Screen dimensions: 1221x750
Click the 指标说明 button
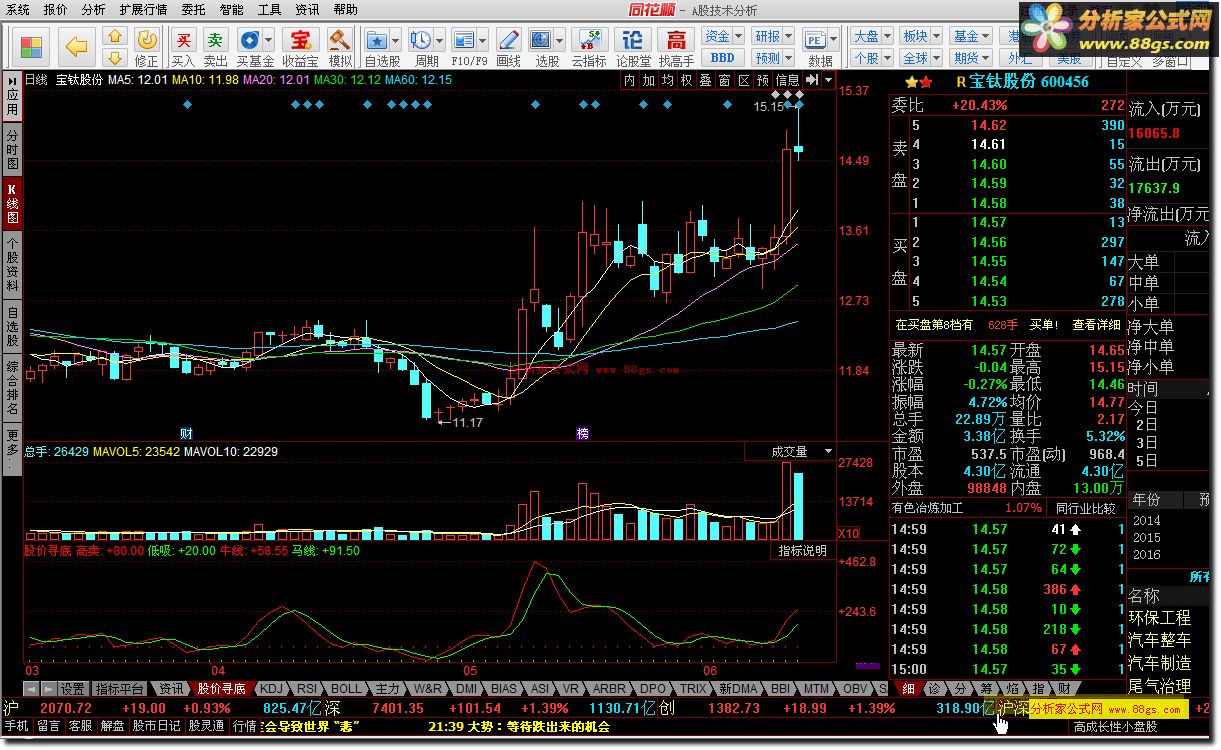(803, 550)
